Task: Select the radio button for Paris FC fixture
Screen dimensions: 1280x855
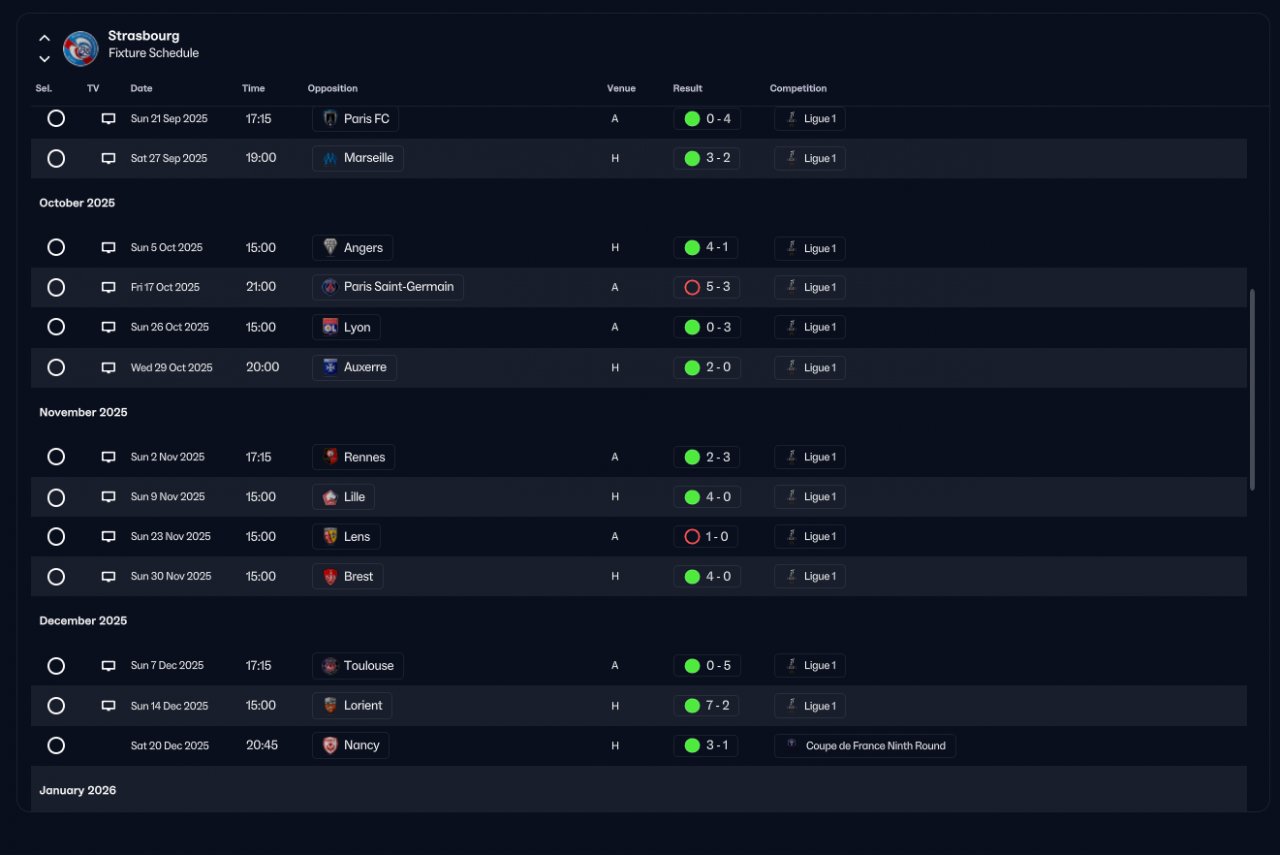Action: [56, 118]
